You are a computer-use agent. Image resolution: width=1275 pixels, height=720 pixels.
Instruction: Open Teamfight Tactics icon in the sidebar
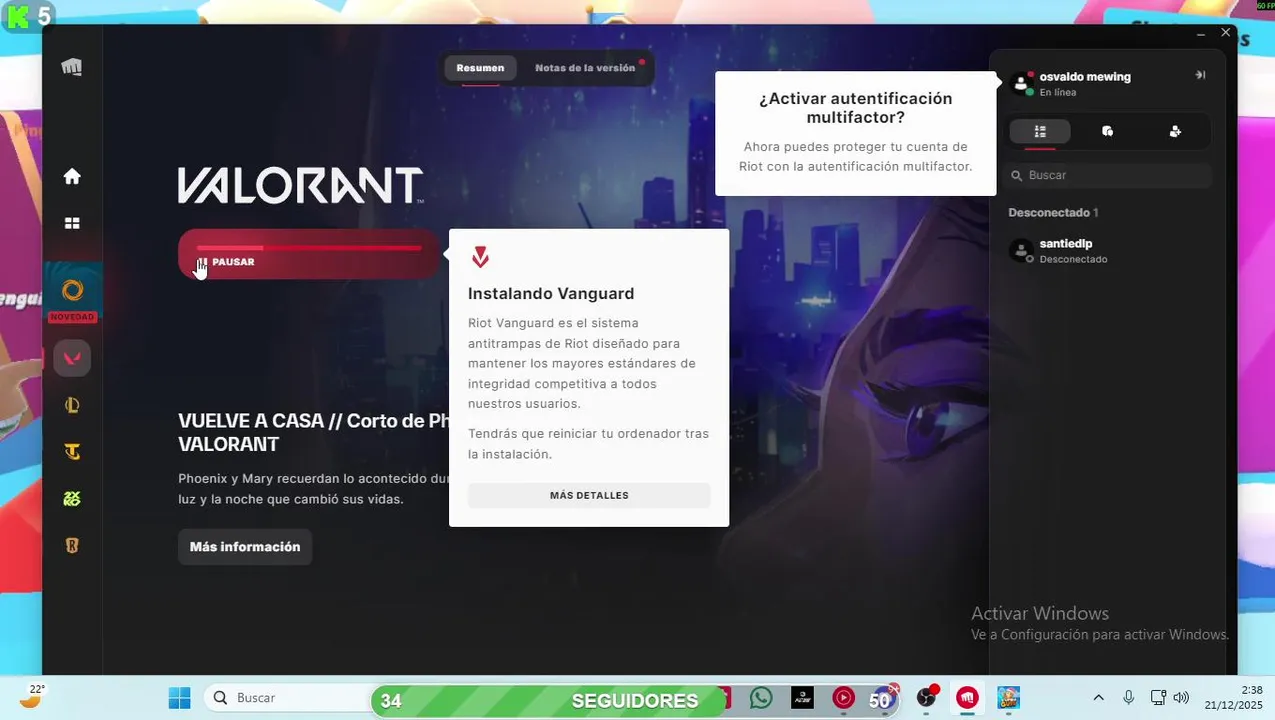pyautogui.click(x=72, y=452)
